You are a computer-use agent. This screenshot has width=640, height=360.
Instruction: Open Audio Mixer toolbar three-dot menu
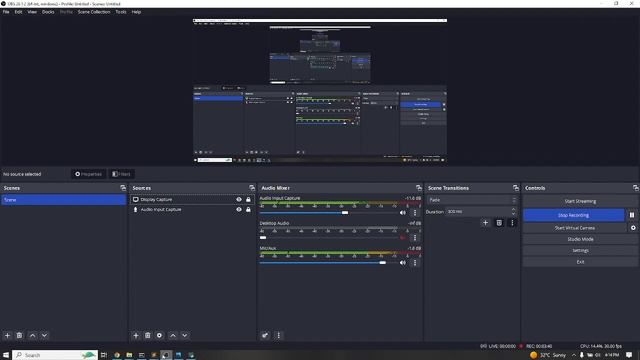[279, 336]
